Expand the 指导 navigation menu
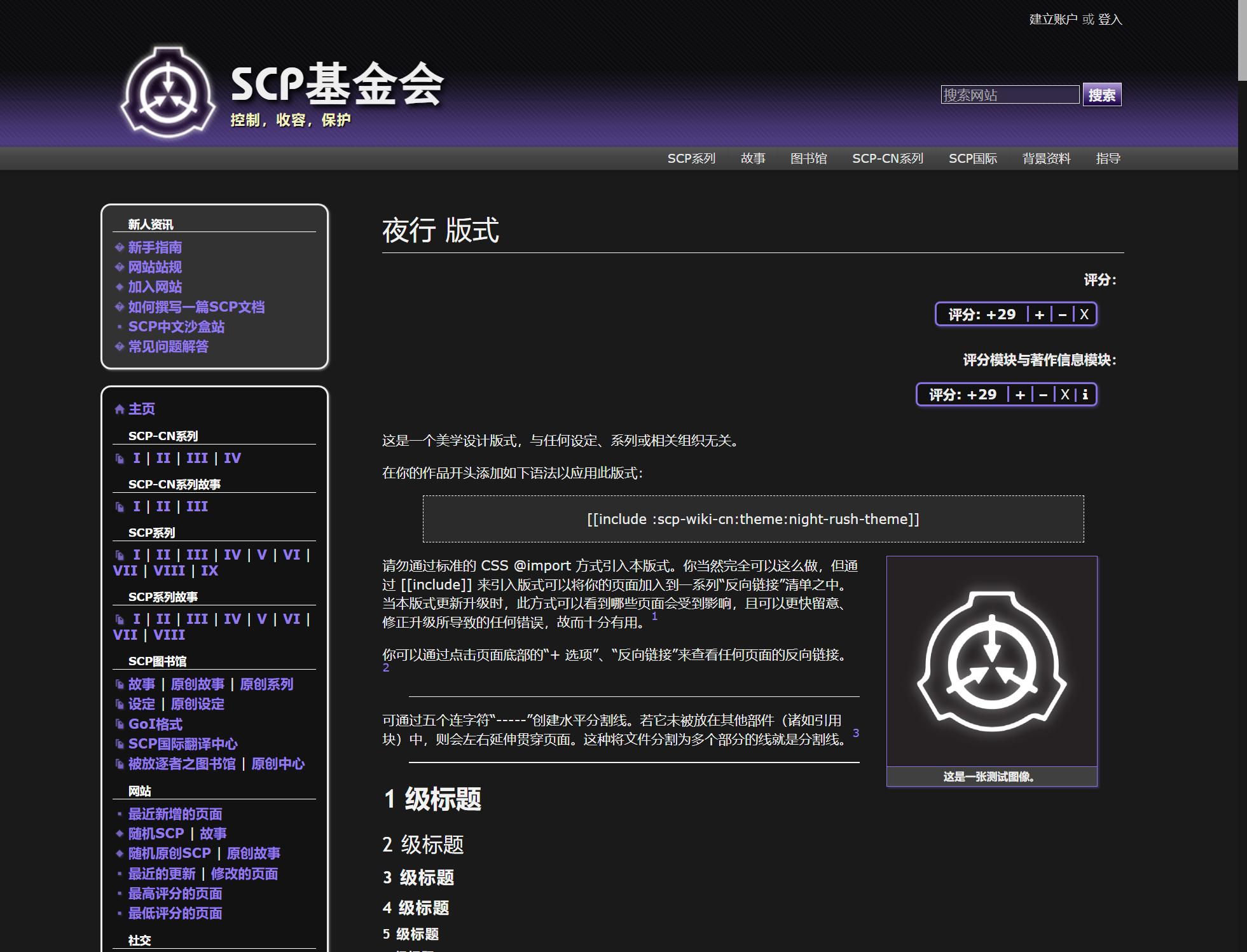Screen dimensions: 1247x952 1108,158
